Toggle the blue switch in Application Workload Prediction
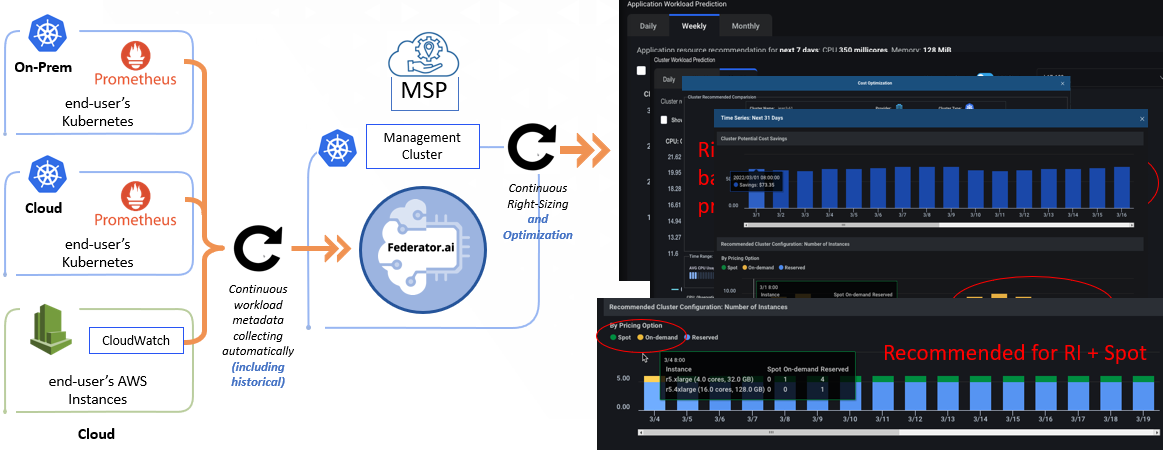The width and height of the screenshot is (1163, 450). point(985,75)
